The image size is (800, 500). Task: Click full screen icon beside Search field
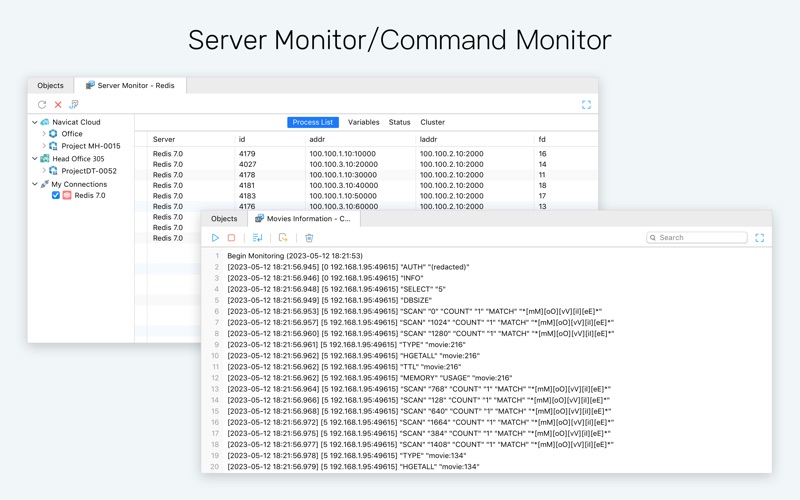pos(760,238)
